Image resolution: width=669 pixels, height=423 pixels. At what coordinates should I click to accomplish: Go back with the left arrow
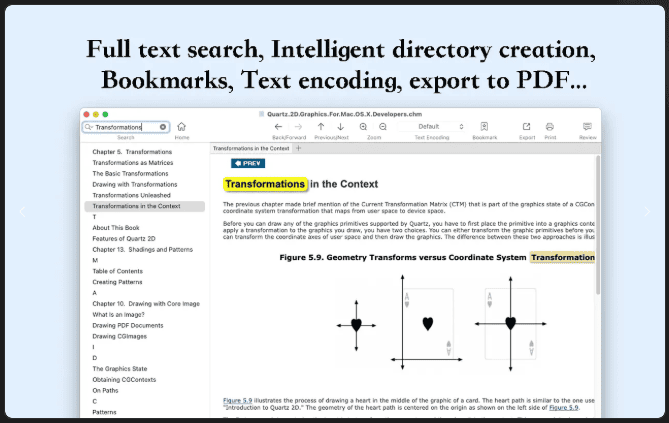(x=278, y=127)
